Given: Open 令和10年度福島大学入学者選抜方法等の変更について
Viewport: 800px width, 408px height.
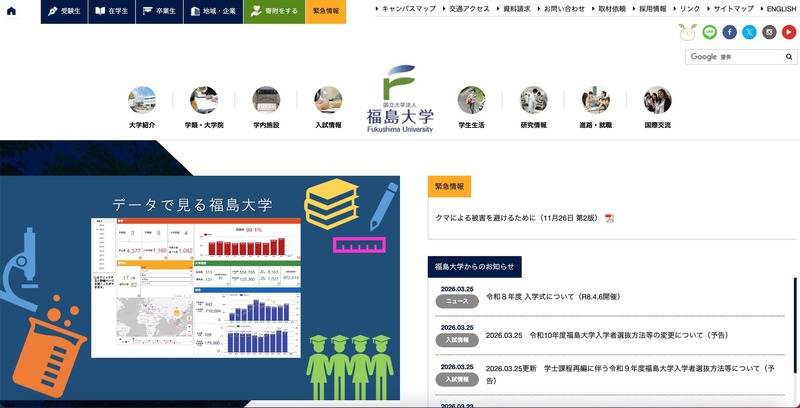Looking at the screenshot, I should pyautogui.click(x=607, y=336).
